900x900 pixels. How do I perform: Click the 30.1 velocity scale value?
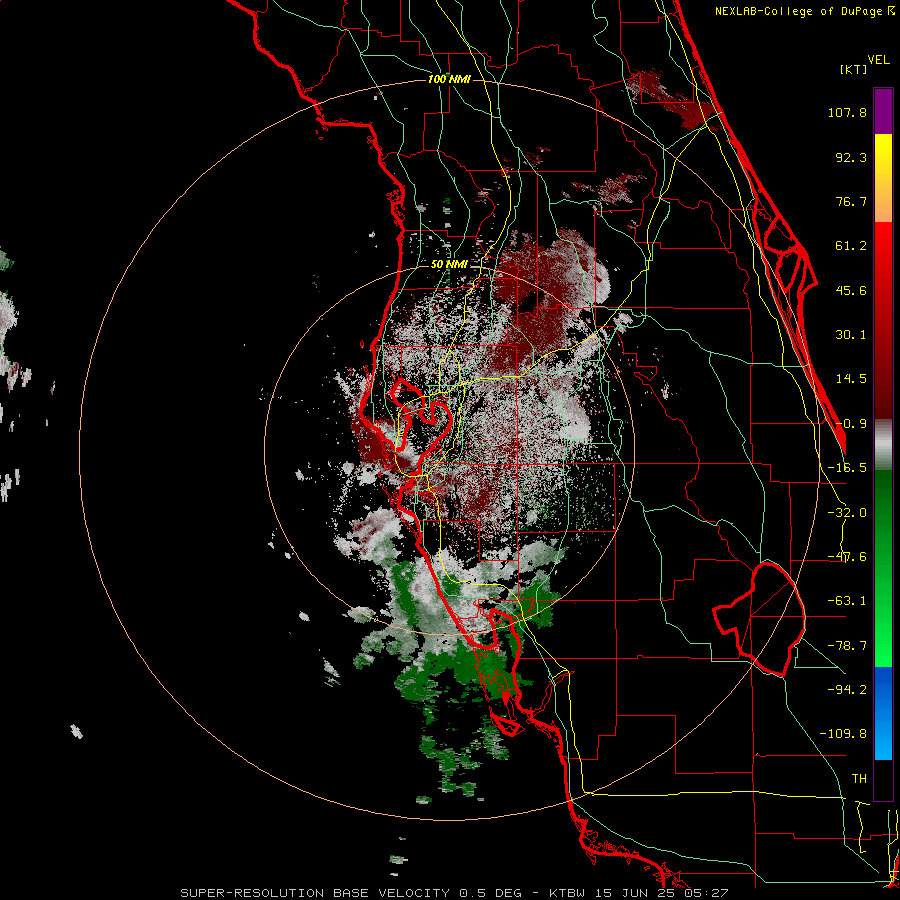click(851, 335)
